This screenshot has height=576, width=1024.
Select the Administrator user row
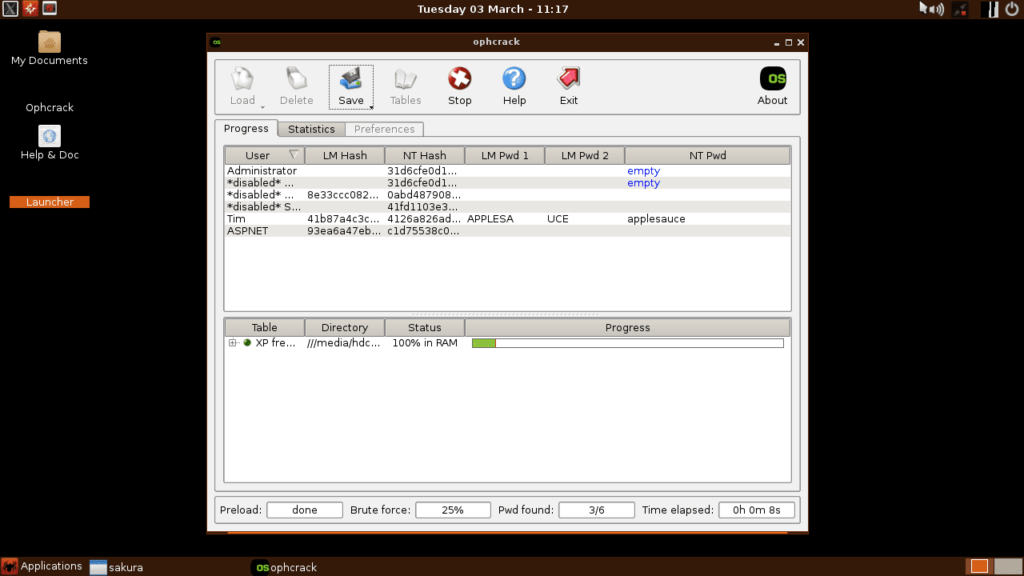point(507,171)
